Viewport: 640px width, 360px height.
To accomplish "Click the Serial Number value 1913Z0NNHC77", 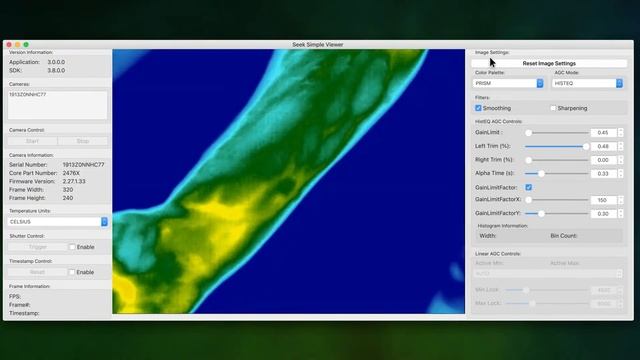I will tap(83, 164).
